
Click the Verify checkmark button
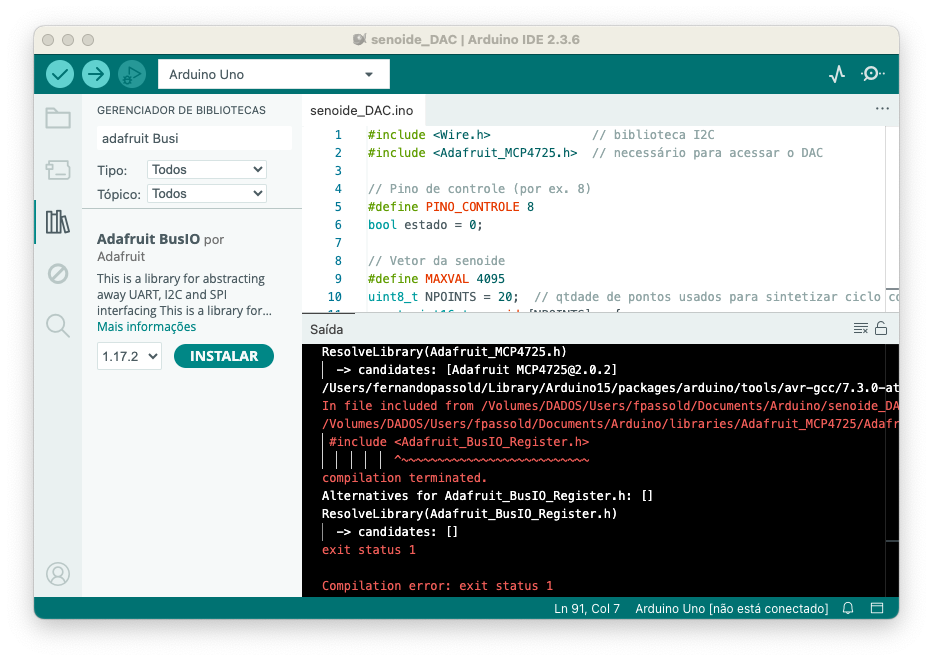(60, 74)
